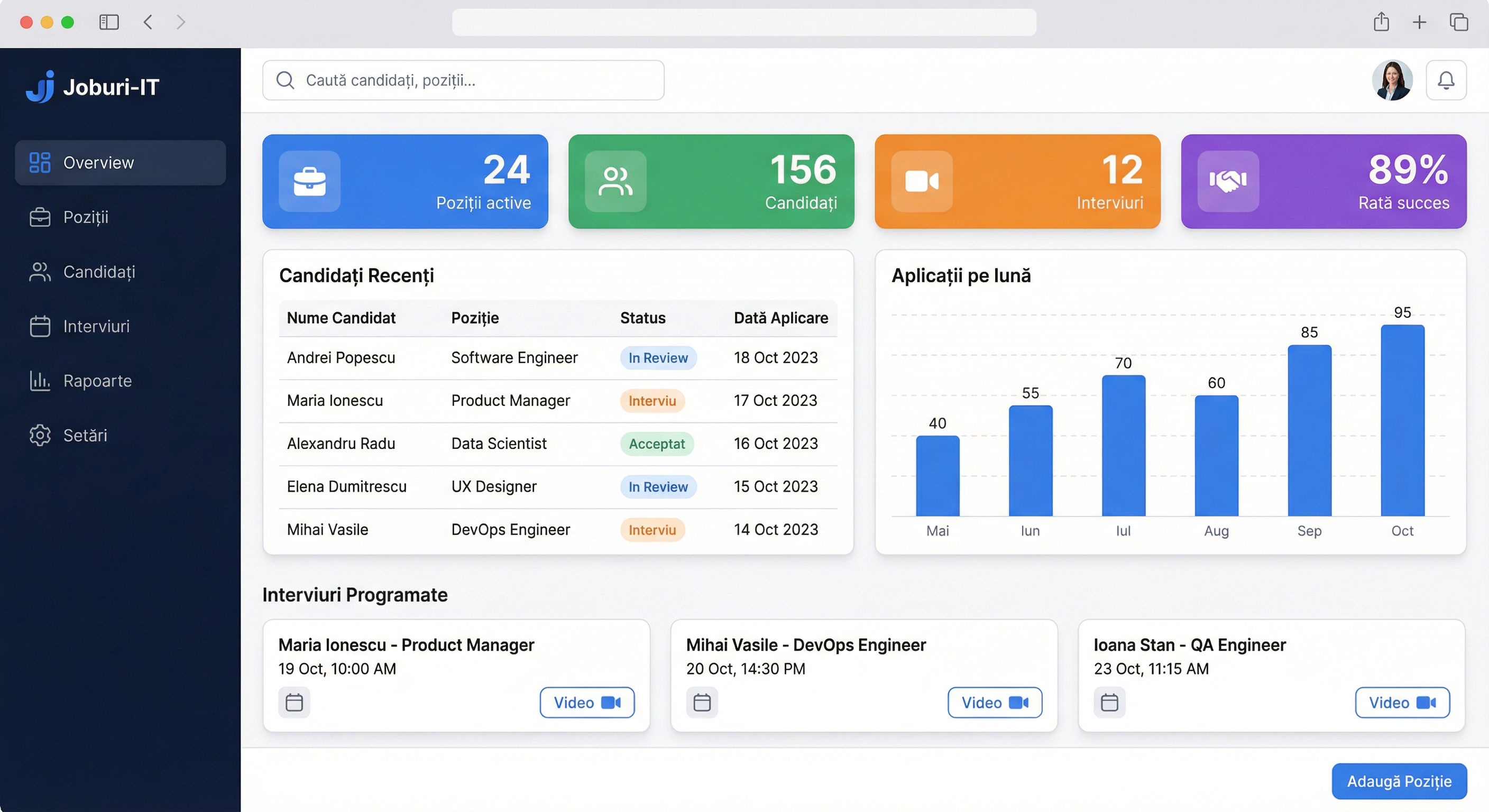The height and width of the screenshot is (812, 1489).
Task: Click the browser share icon
Action: point(1381,22)
